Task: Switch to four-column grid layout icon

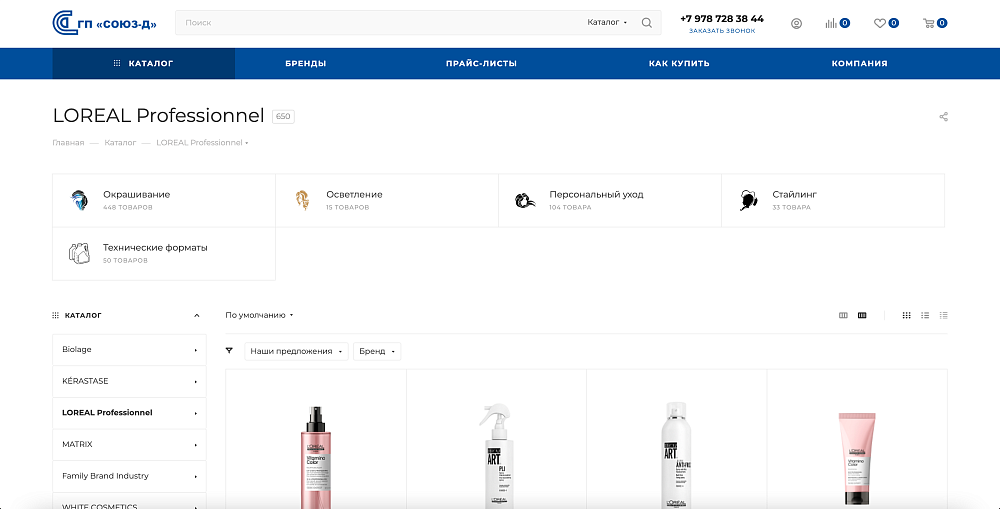Action: pyautogui.click(x=862, y=315)
